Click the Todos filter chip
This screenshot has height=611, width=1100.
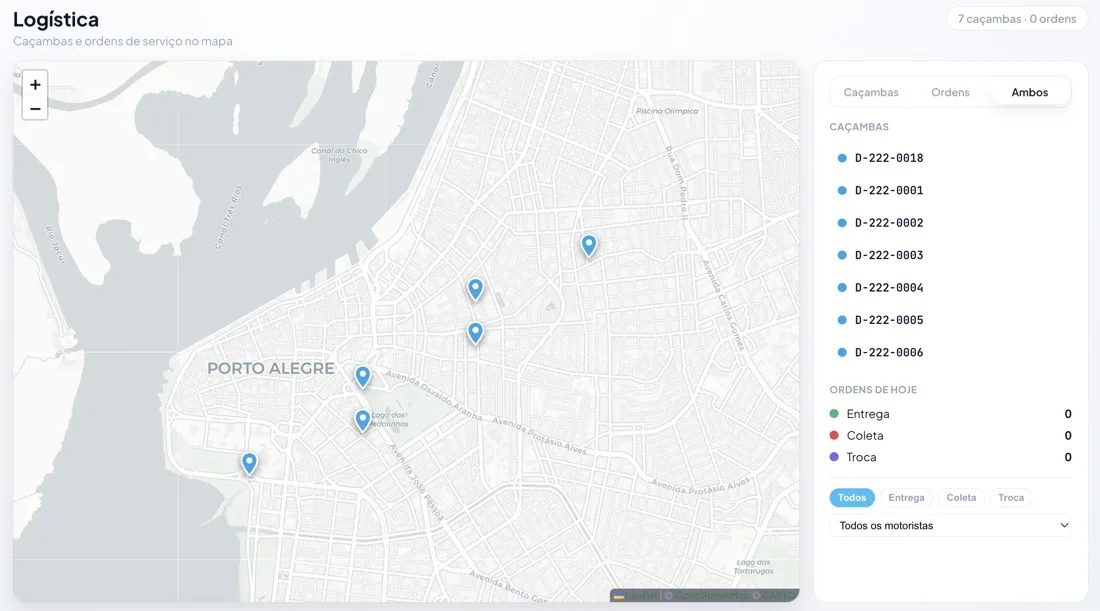click(852, 497)
